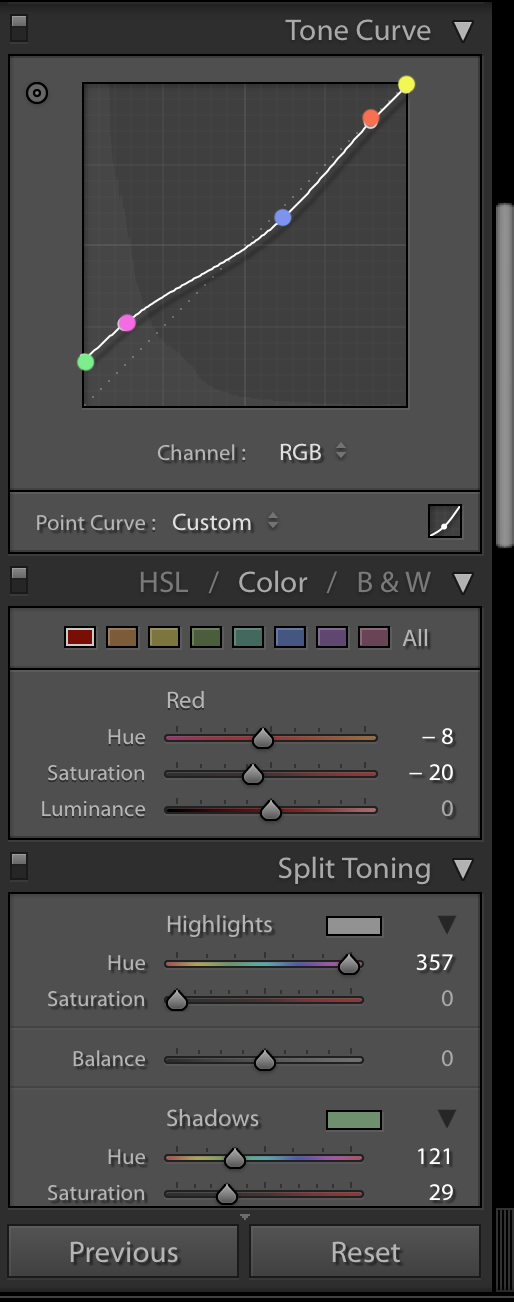Click the point curve edit icon
Viewport: 514px width, 1302px height.
tap(445, 521)
